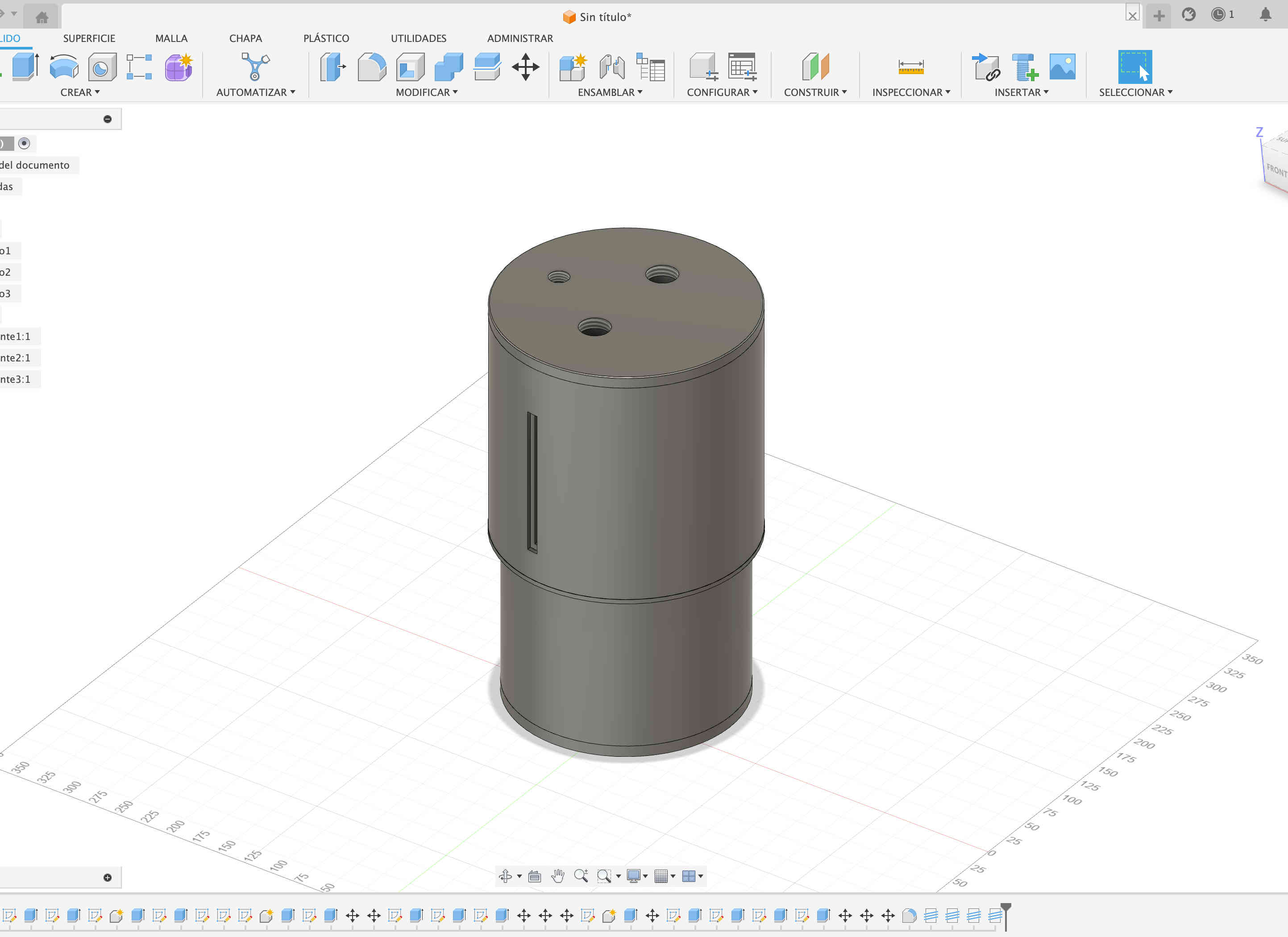Click the Zoom magnifier tool
Image resolution: width=1288 pixels, height=937 pixels.
[580, 876]
